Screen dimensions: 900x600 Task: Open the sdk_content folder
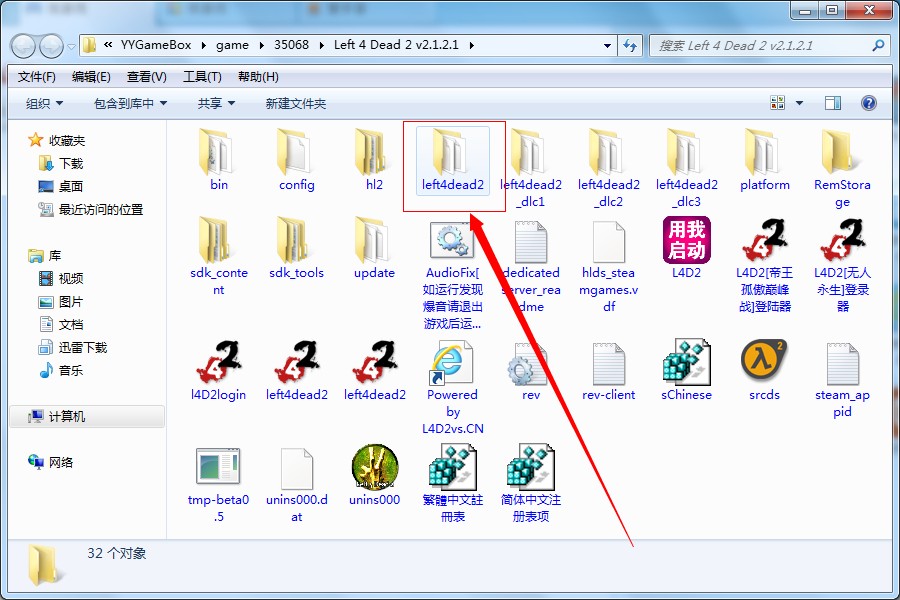click(218, 256)
